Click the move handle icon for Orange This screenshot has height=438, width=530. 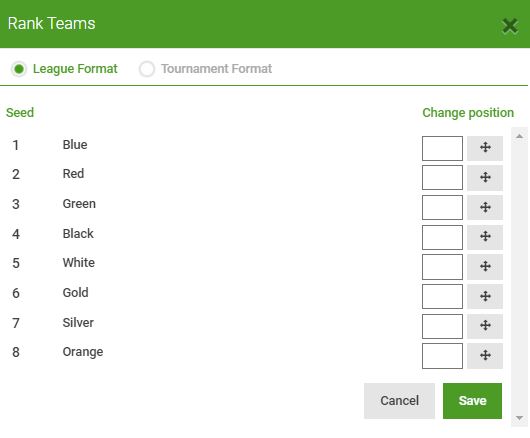(x=485, y=356)
